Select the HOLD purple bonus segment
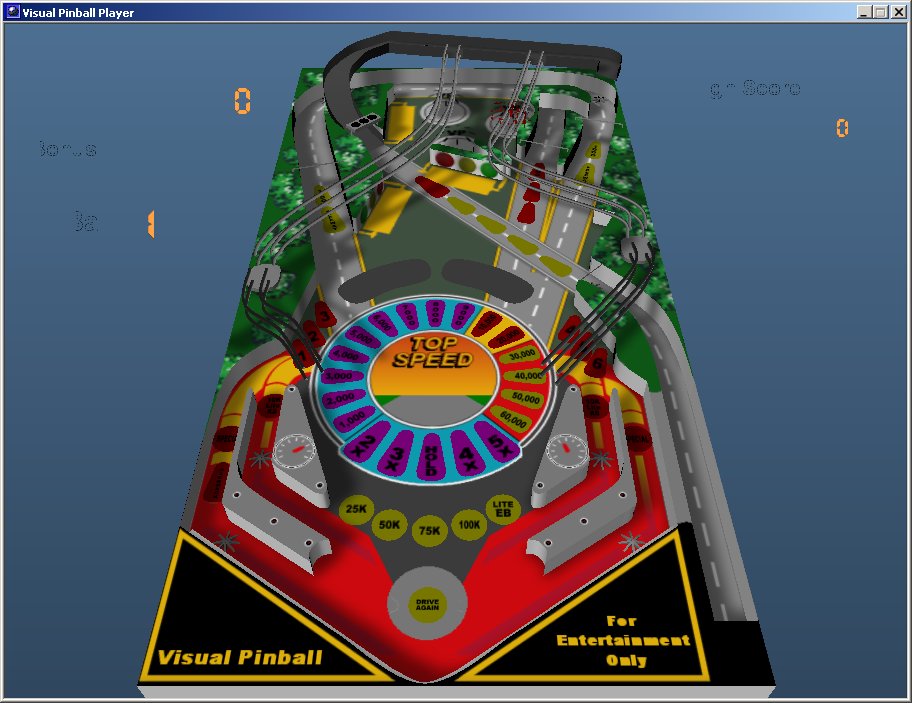This screenshot has height=703, width=912. click(431, 453)
